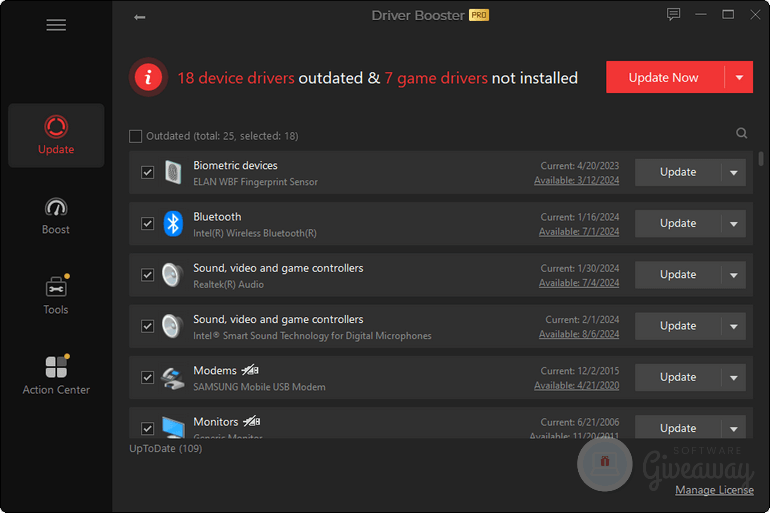
Task: Open dropdown beside Realtek Audio Update
Action: click(734, 275)
